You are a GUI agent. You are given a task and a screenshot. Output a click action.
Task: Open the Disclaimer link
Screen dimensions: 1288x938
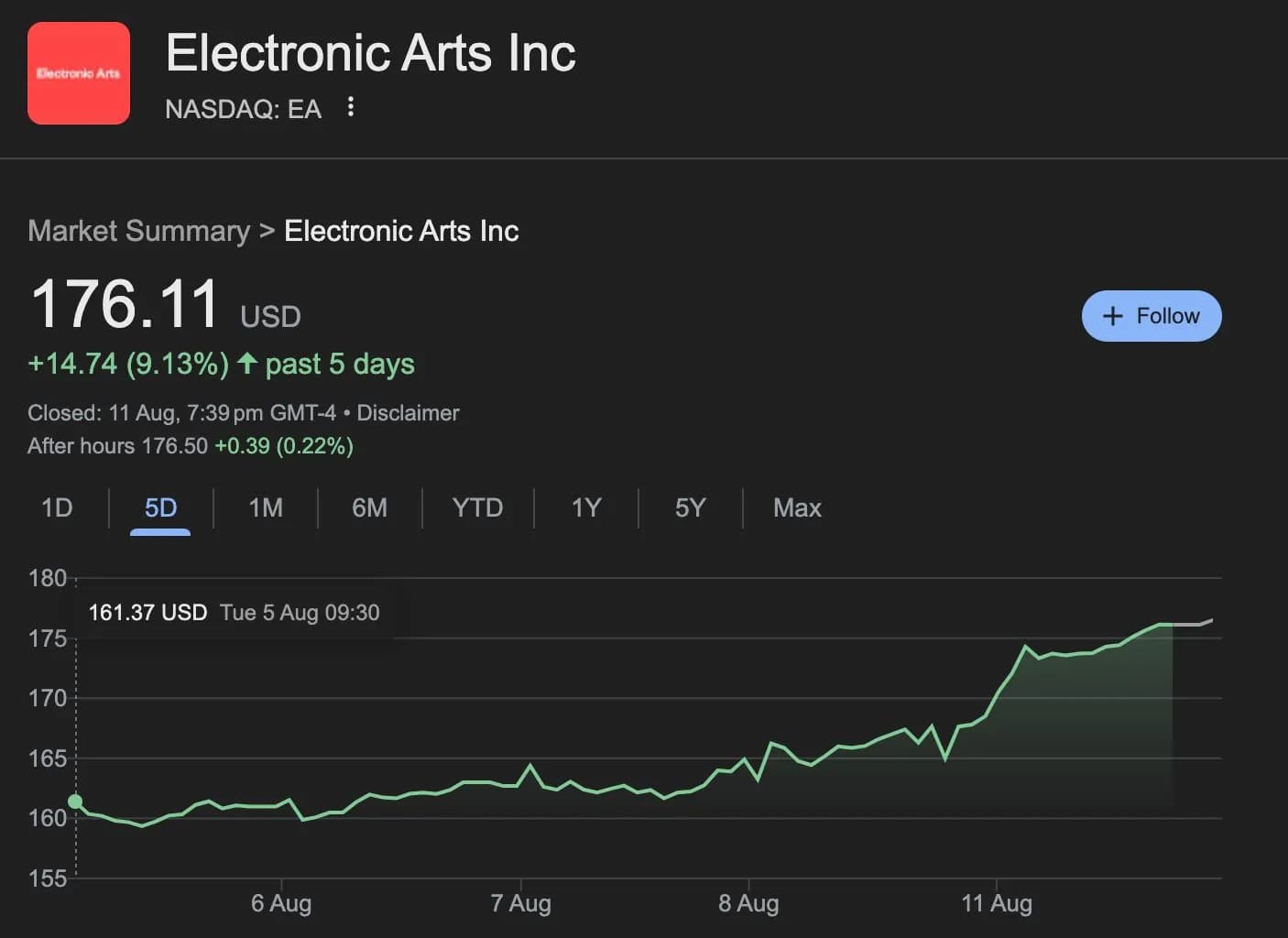408,413
